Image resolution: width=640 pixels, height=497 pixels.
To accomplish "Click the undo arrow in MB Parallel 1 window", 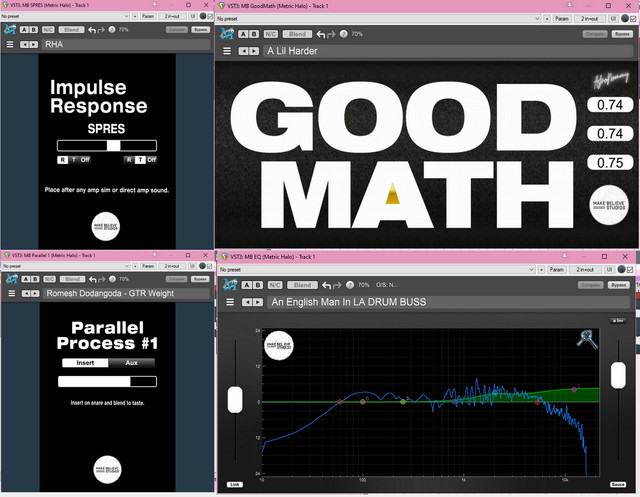I will (93, 279).
